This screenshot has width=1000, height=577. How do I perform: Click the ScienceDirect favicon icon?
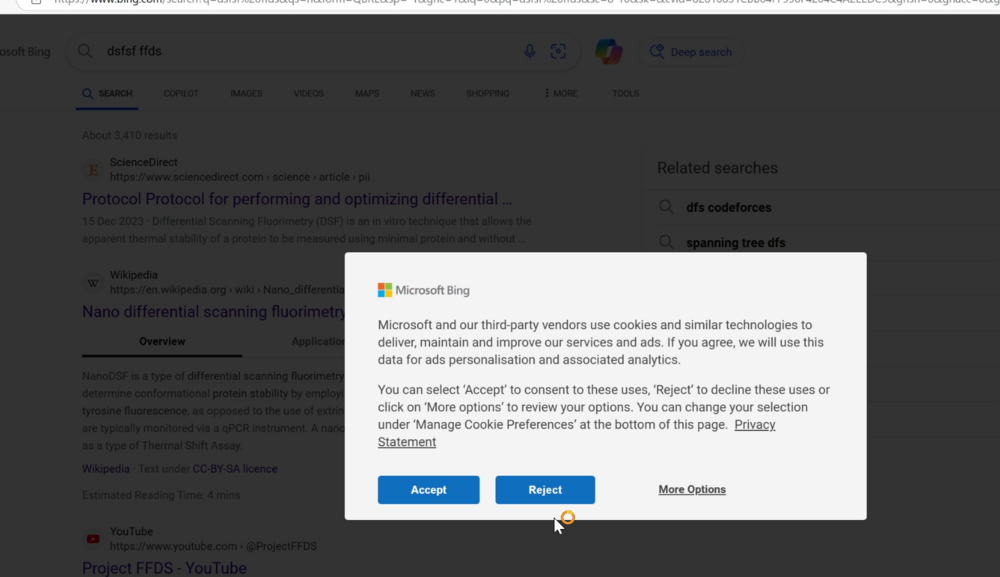(x=93, y=170)
